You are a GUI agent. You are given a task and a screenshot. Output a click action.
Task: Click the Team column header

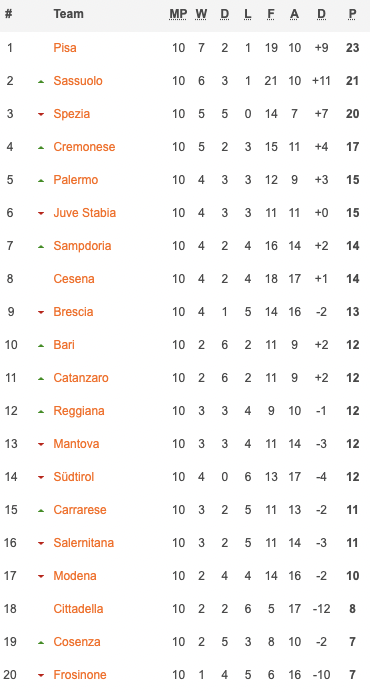click(68, 14)
